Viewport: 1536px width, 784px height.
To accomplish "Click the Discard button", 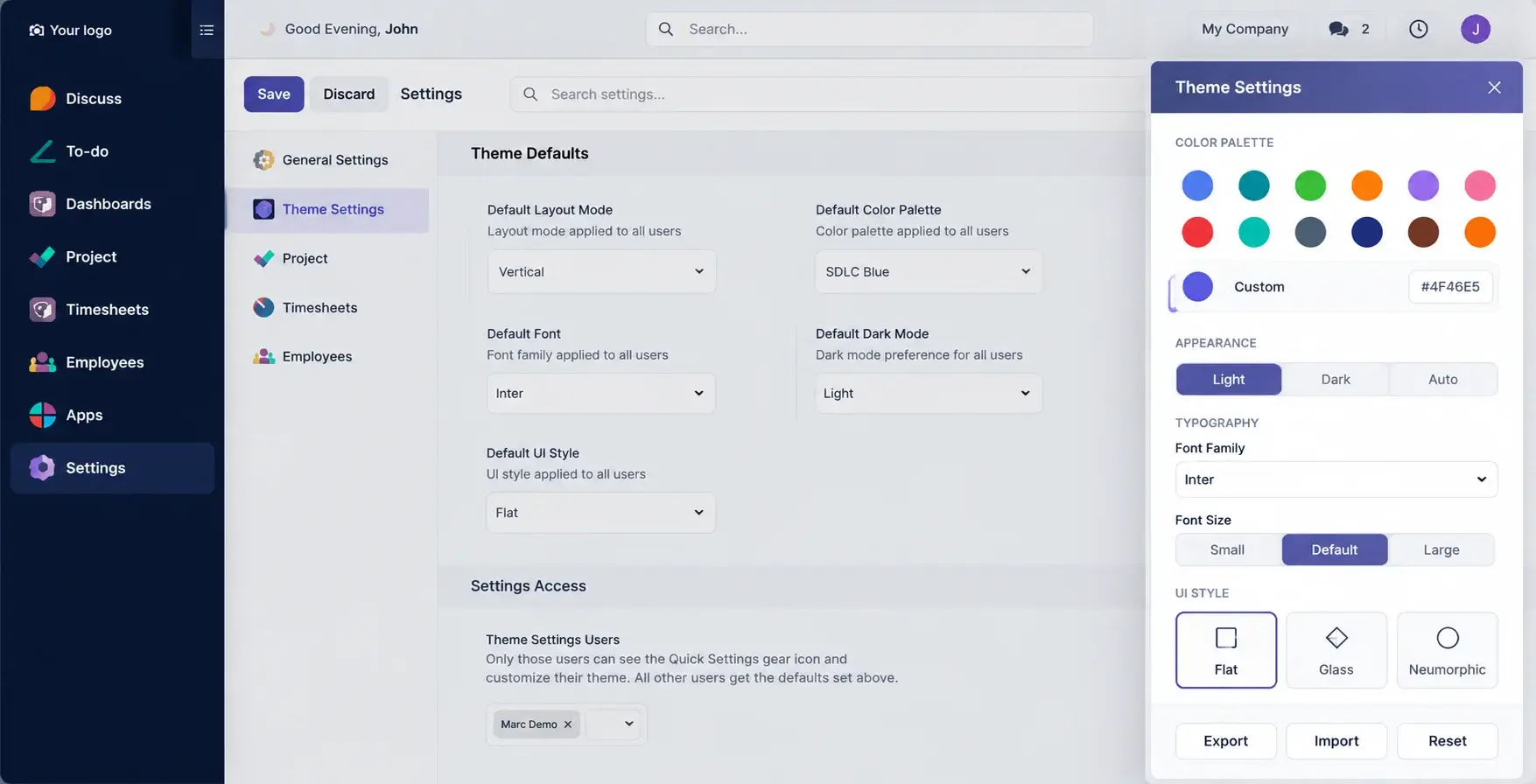I will pyautogui.click(x=349, y=94).
